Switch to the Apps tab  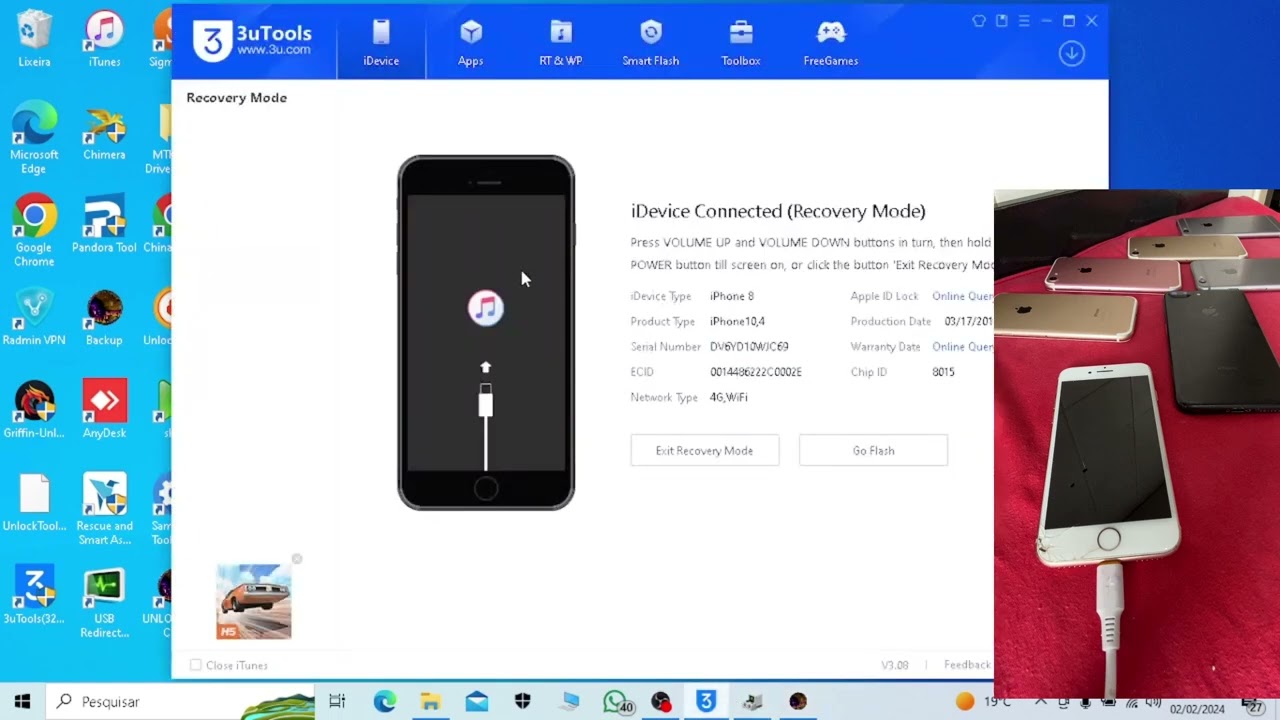pos(471,43)
